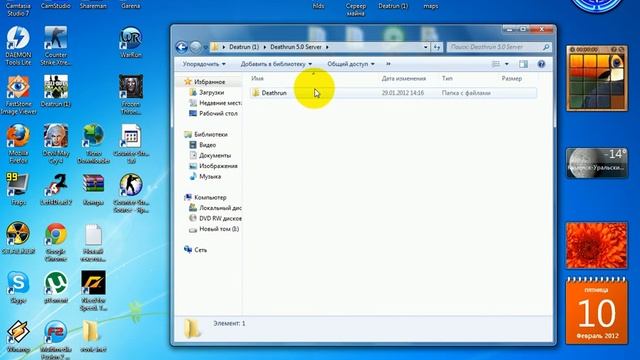Click the Deatrun (1) breadcrumb in the address bar

pos(244,47)
